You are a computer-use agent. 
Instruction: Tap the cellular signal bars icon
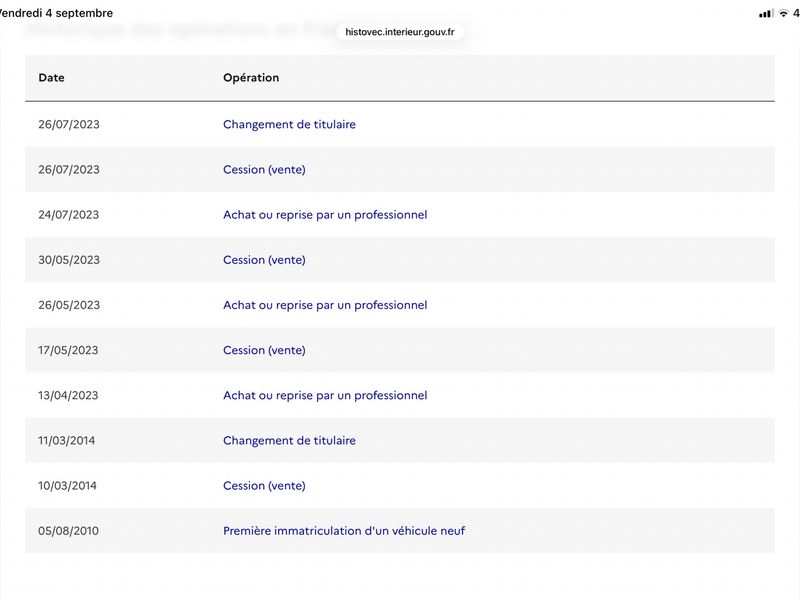coord(766,14)
